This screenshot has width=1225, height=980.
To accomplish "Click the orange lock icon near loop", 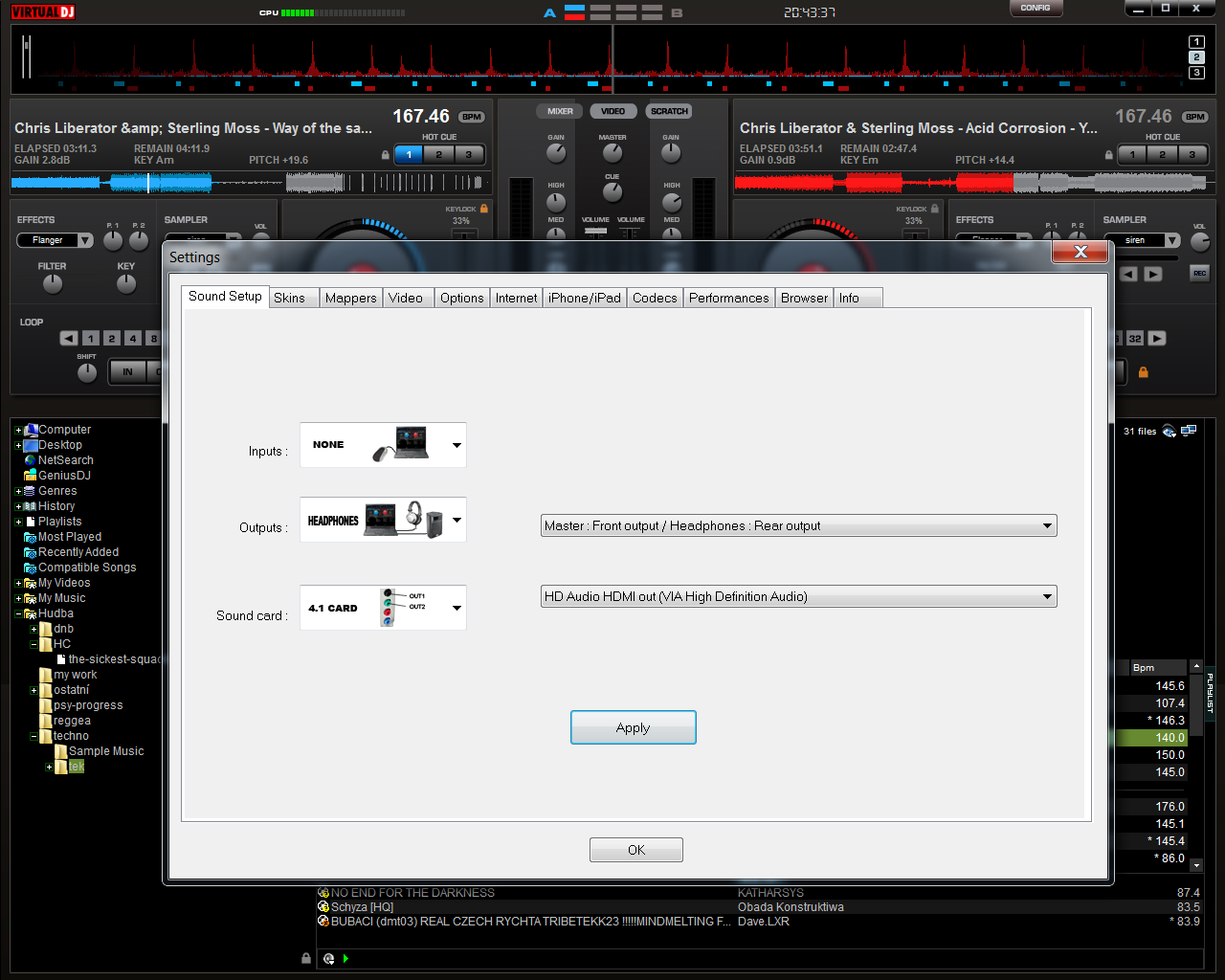I will point(1143,372).
